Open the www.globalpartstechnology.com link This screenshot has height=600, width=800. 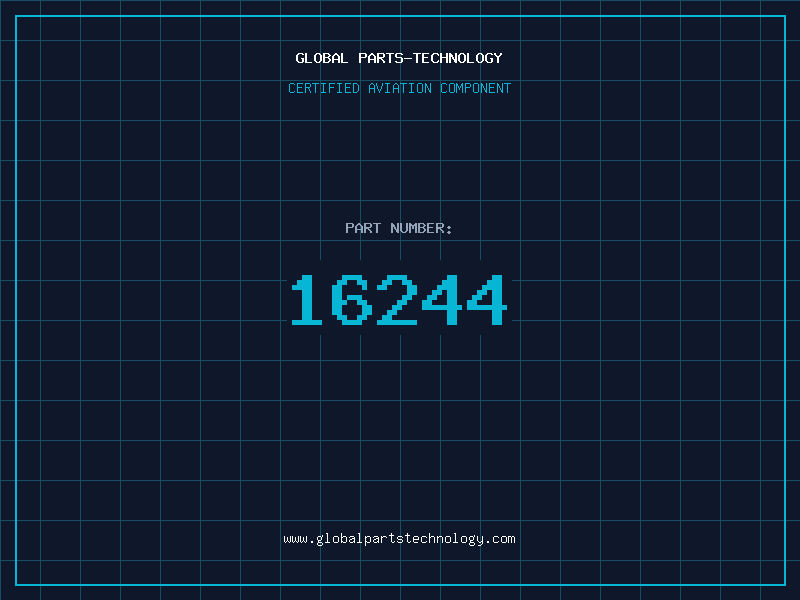tap(399, 539)
